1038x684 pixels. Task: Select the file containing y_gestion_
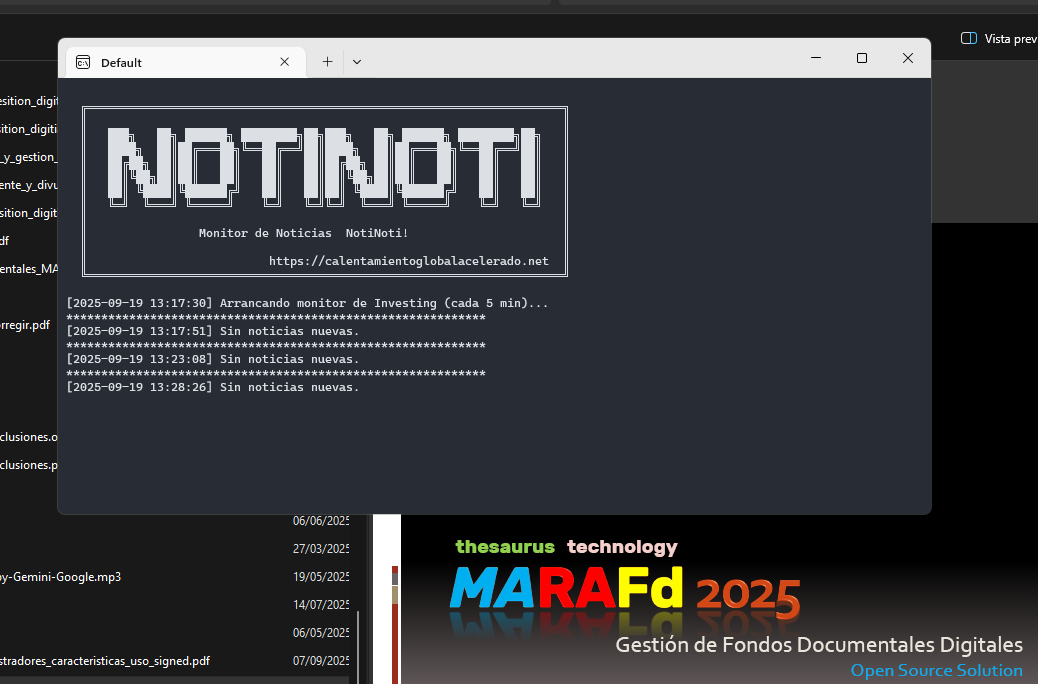coord(29,157)
